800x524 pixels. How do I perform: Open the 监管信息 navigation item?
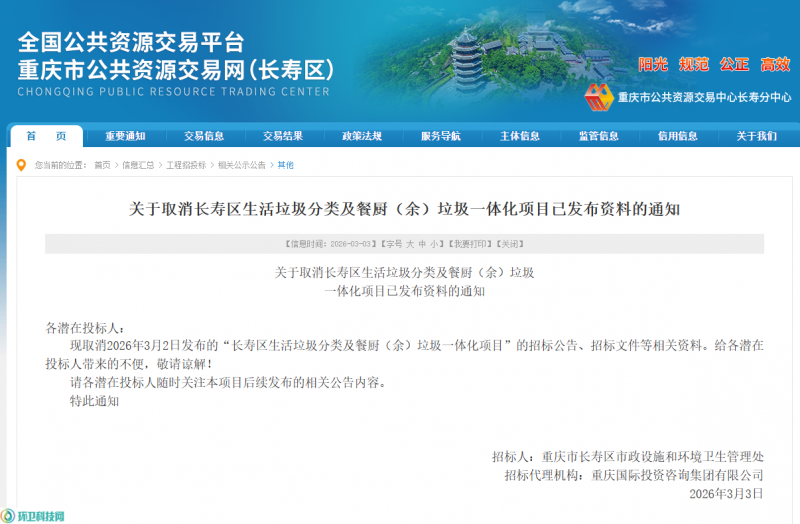click(x=598, y=136)
